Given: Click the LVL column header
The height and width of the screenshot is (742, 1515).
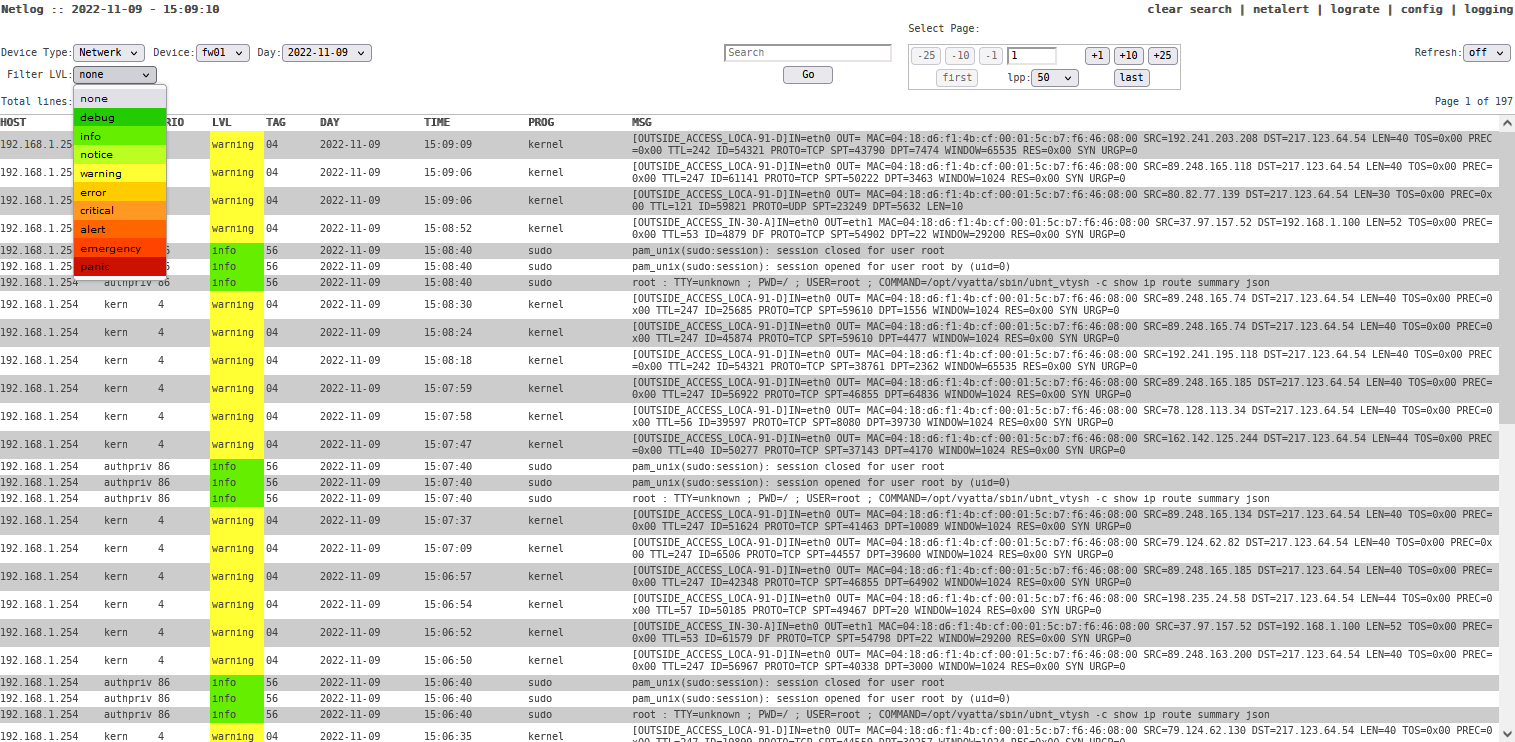Looking at the screenshot, I should pos(222,122).
